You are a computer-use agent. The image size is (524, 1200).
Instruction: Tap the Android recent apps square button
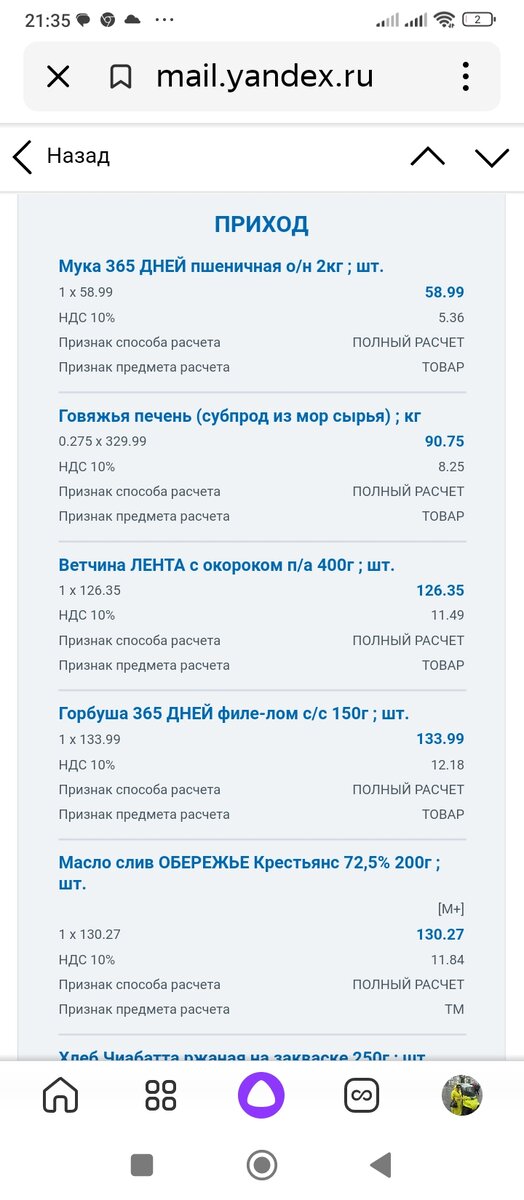142,1164
